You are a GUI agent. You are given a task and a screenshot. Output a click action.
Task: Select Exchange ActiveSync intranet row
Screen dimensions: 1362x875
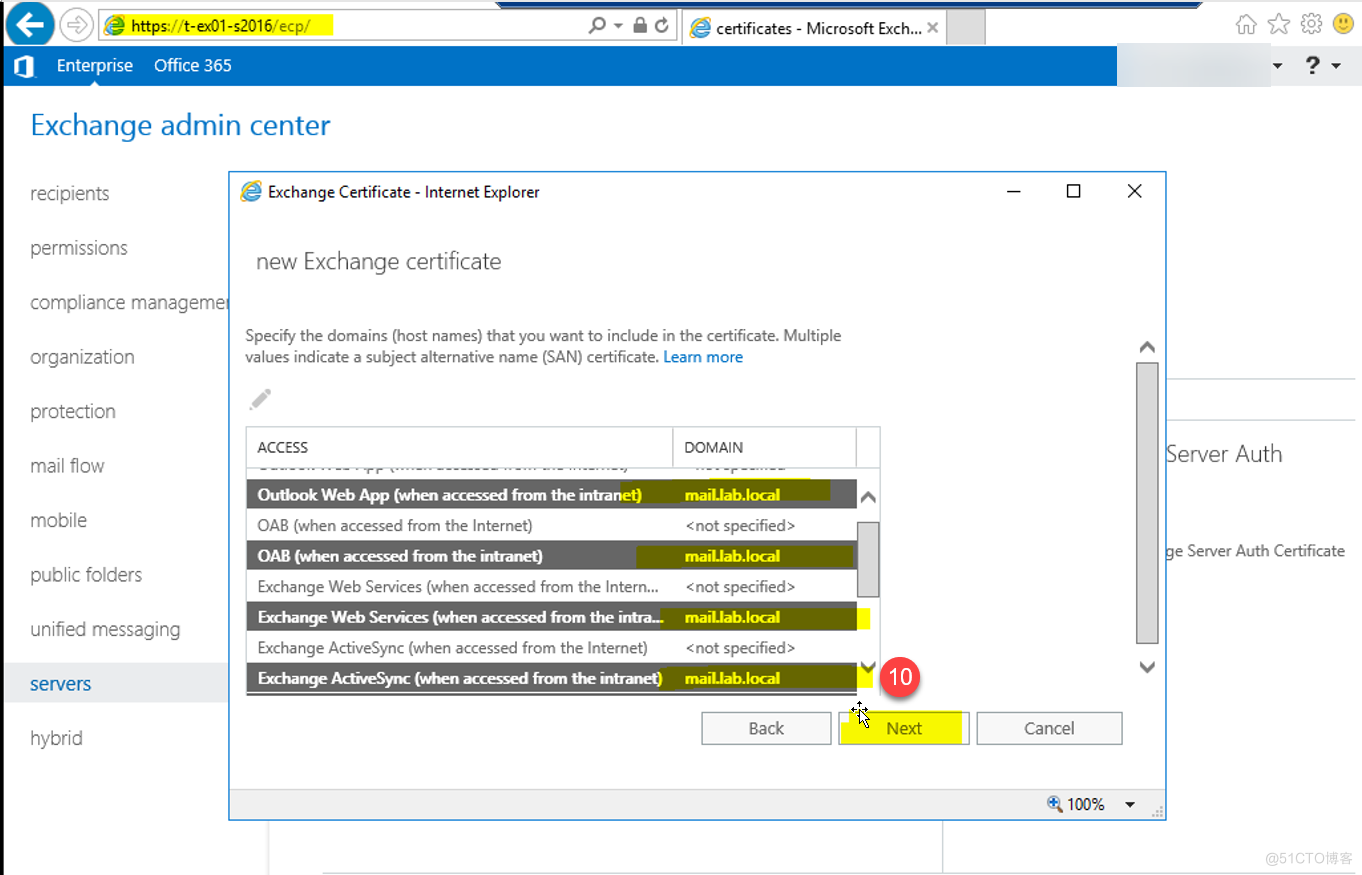point(552,678)
